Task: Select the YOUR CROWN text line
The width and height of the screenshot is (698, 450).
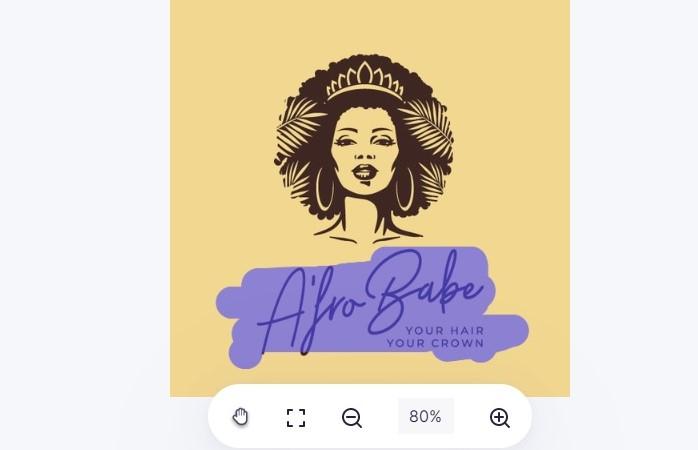Action: point(435,343)
